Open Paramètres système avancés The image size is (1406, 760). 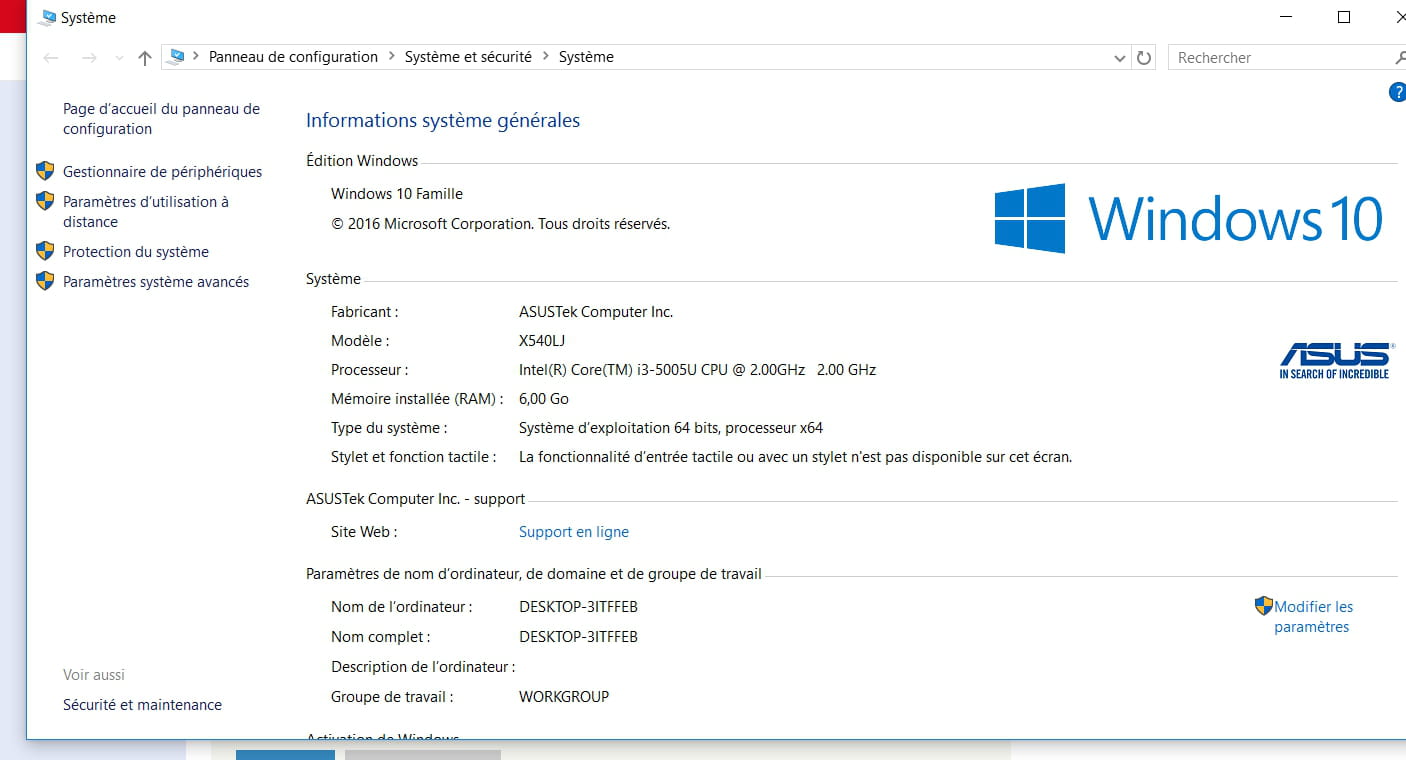(156, 282)
